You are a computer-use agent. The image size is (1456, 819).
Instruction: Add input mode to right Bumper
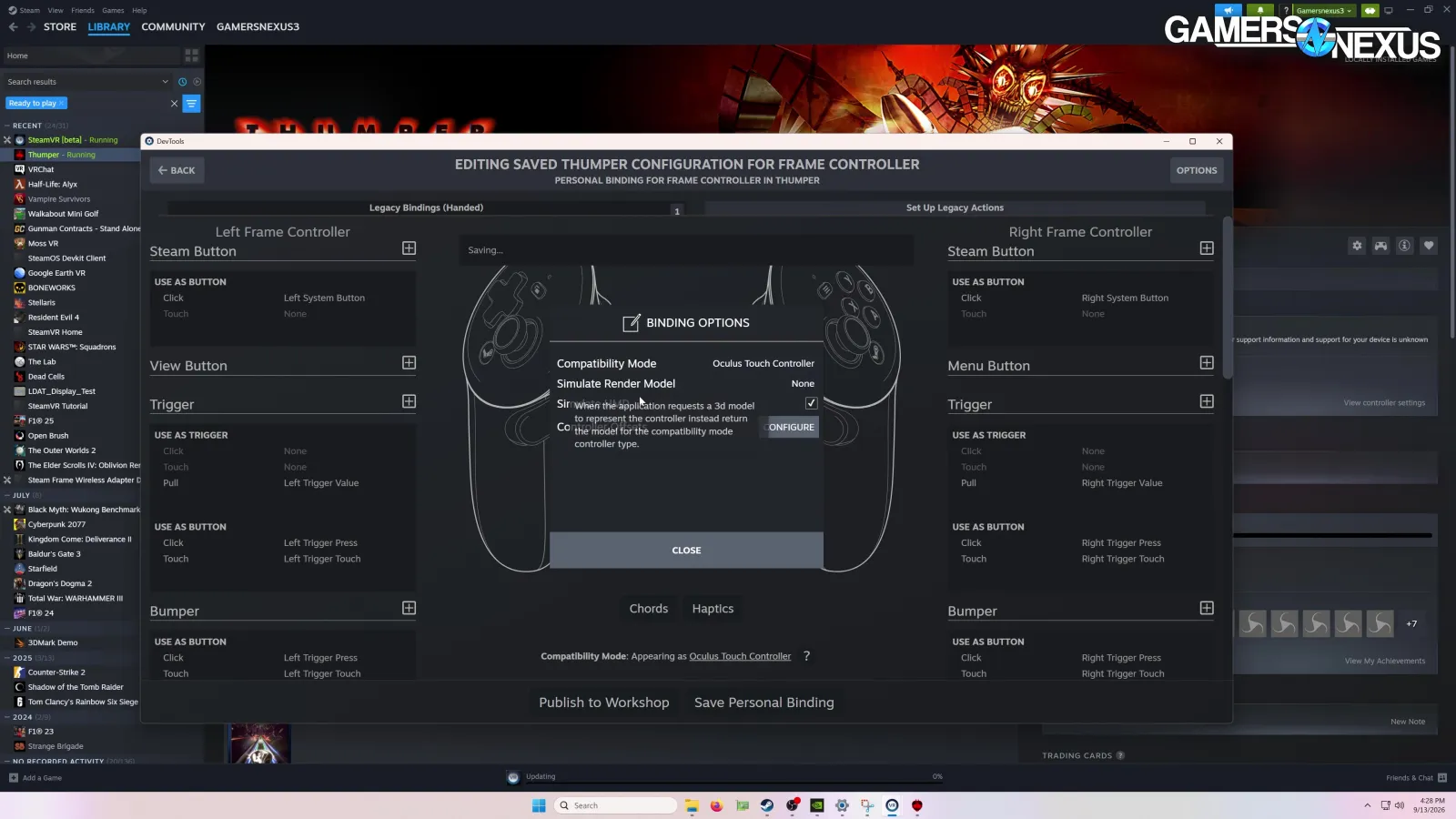click(1207, 608)
